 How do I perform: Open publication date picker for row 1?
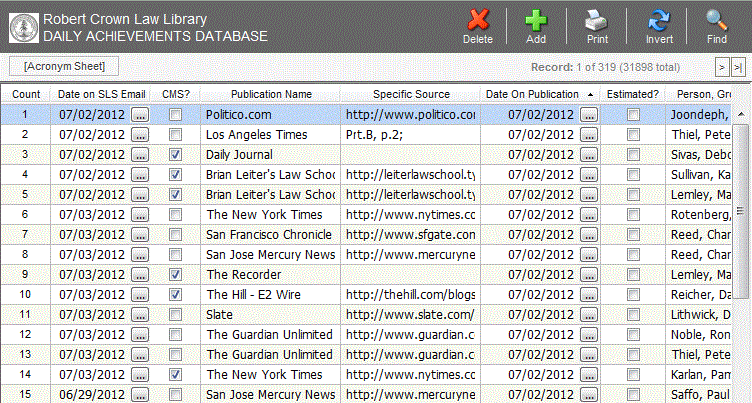point(589,115)
